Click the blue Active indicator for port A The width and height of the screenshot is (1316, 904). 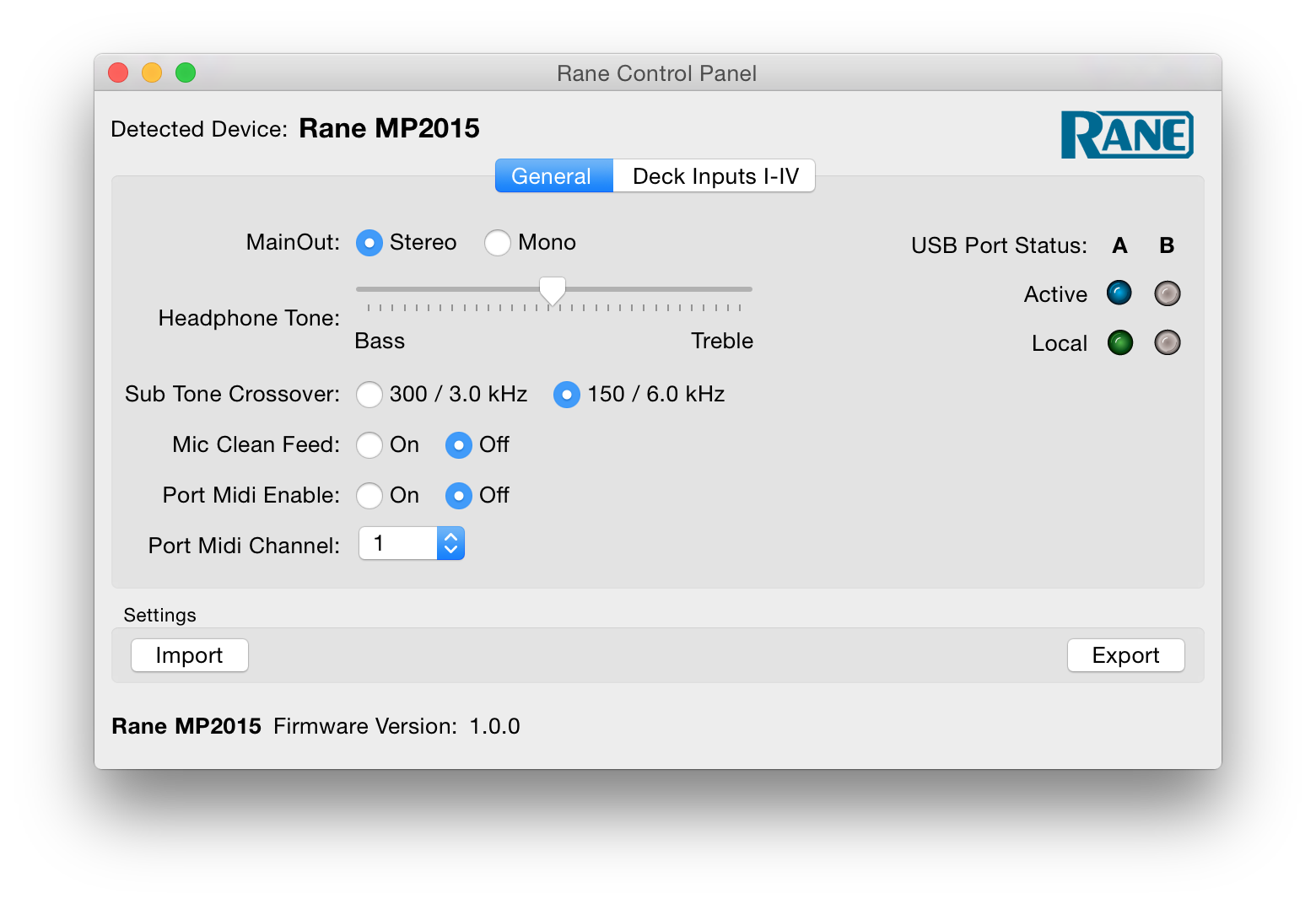coord(1119,293)
